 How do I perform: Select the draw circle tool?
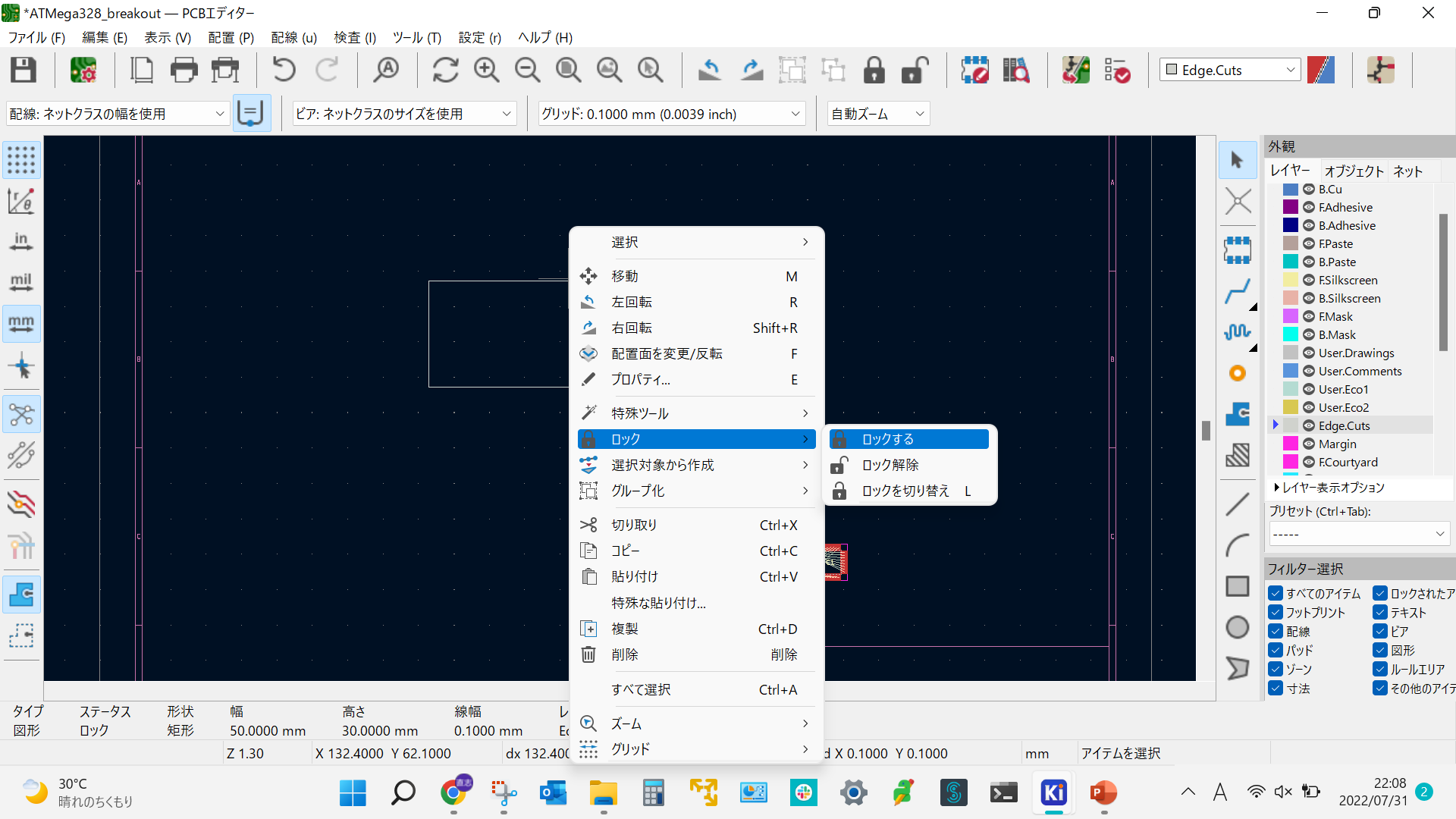pyautogui.click(x=1237, y=627)
